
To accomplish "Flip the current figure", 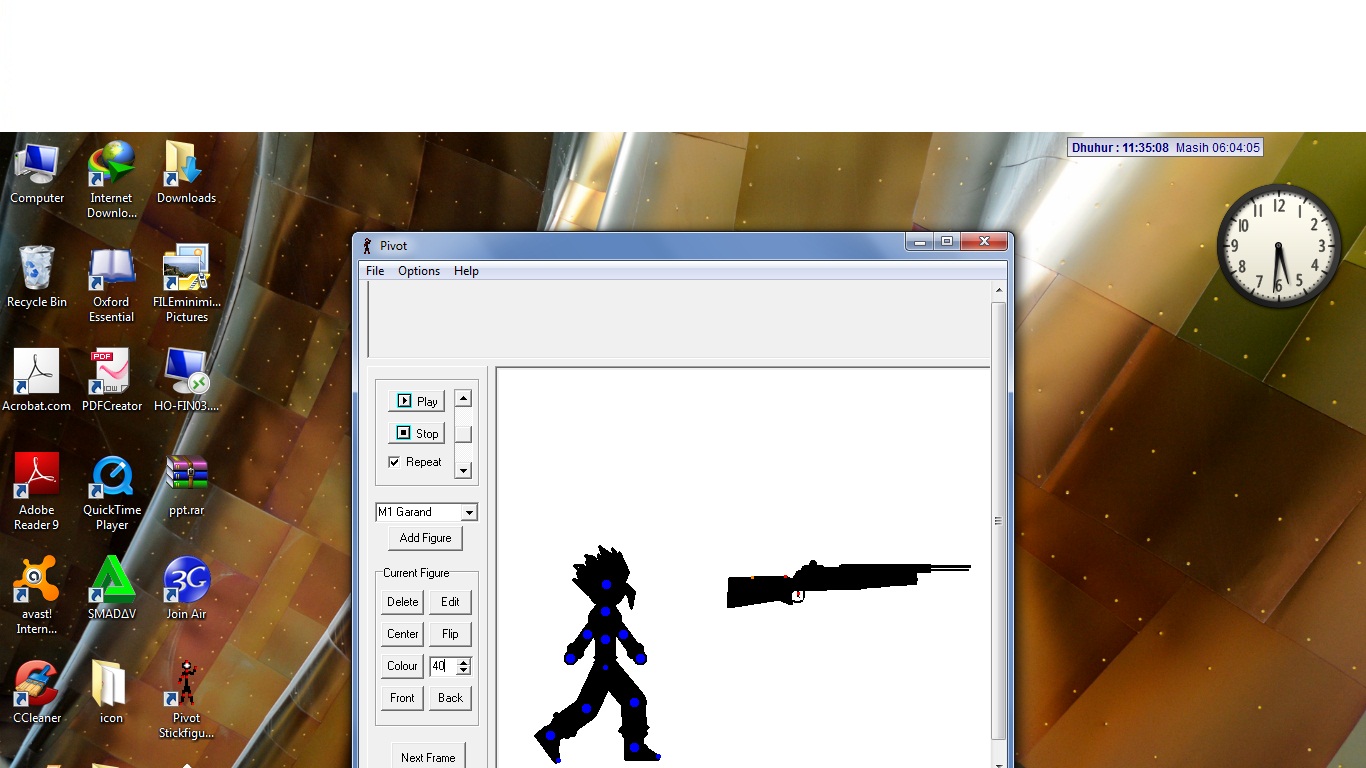I will click(x=449, y=633).
